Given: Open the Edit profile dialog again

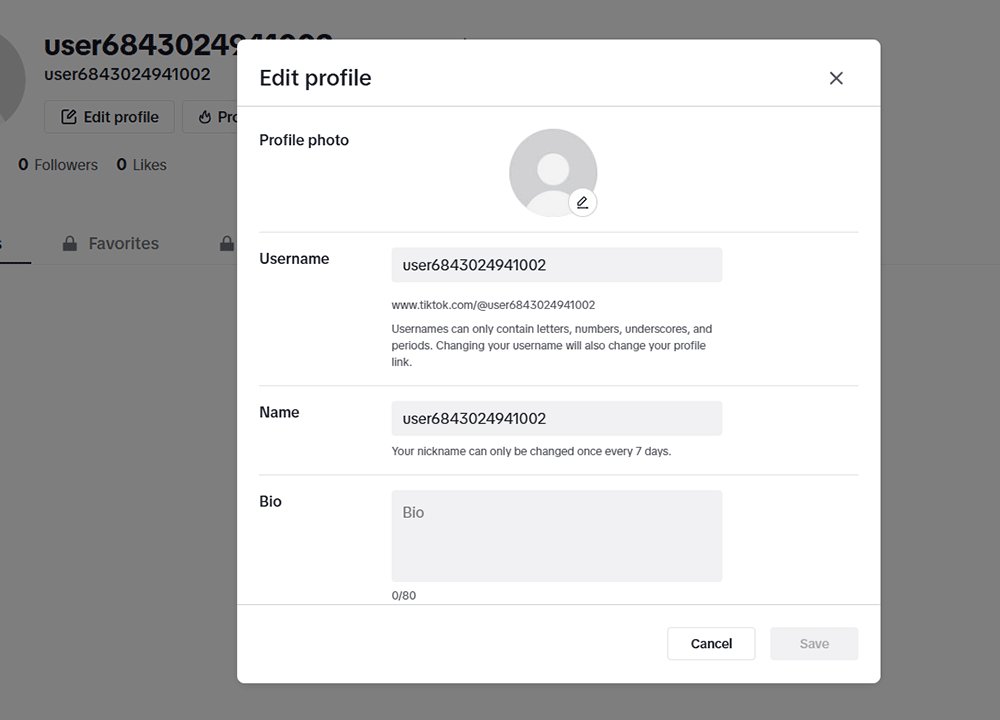Looking at the screenshot, I should tap(108, 117).
